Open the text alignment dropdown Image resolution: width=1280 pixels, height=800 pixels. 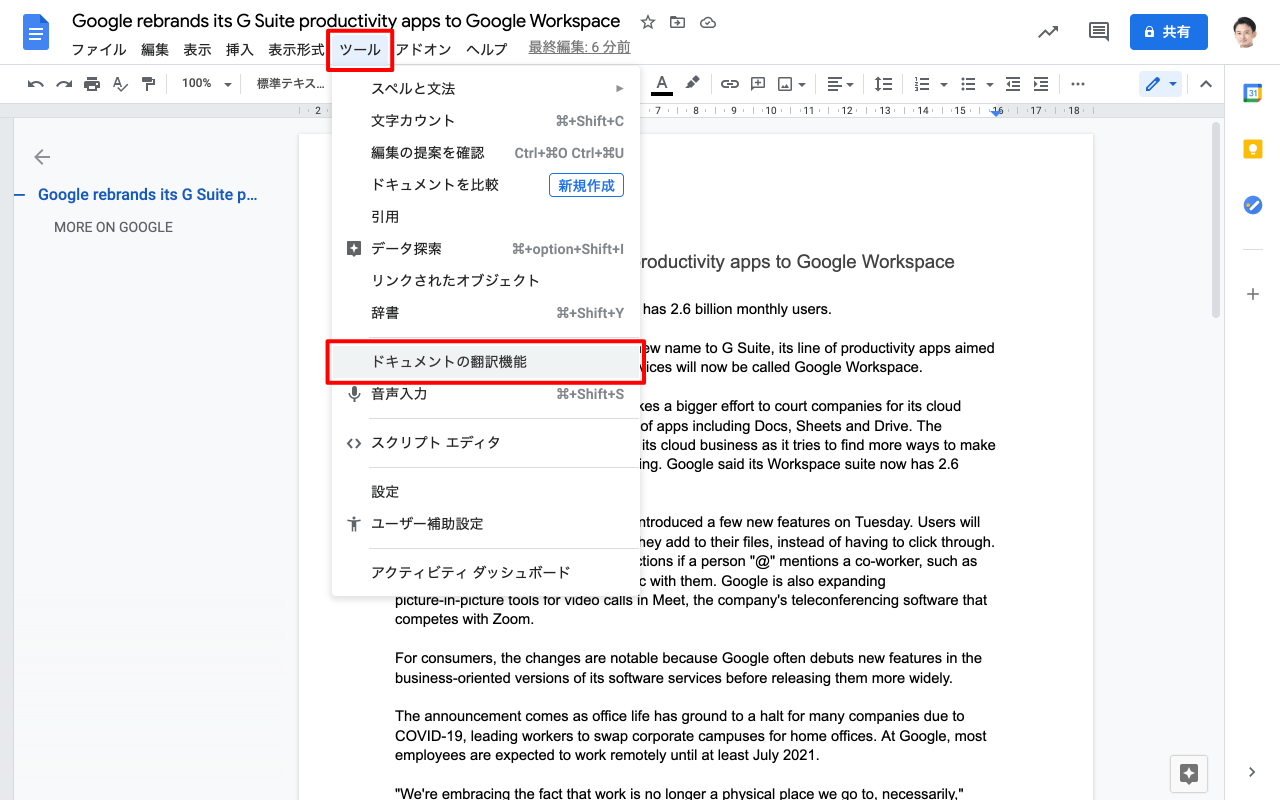tap(841, 84)
